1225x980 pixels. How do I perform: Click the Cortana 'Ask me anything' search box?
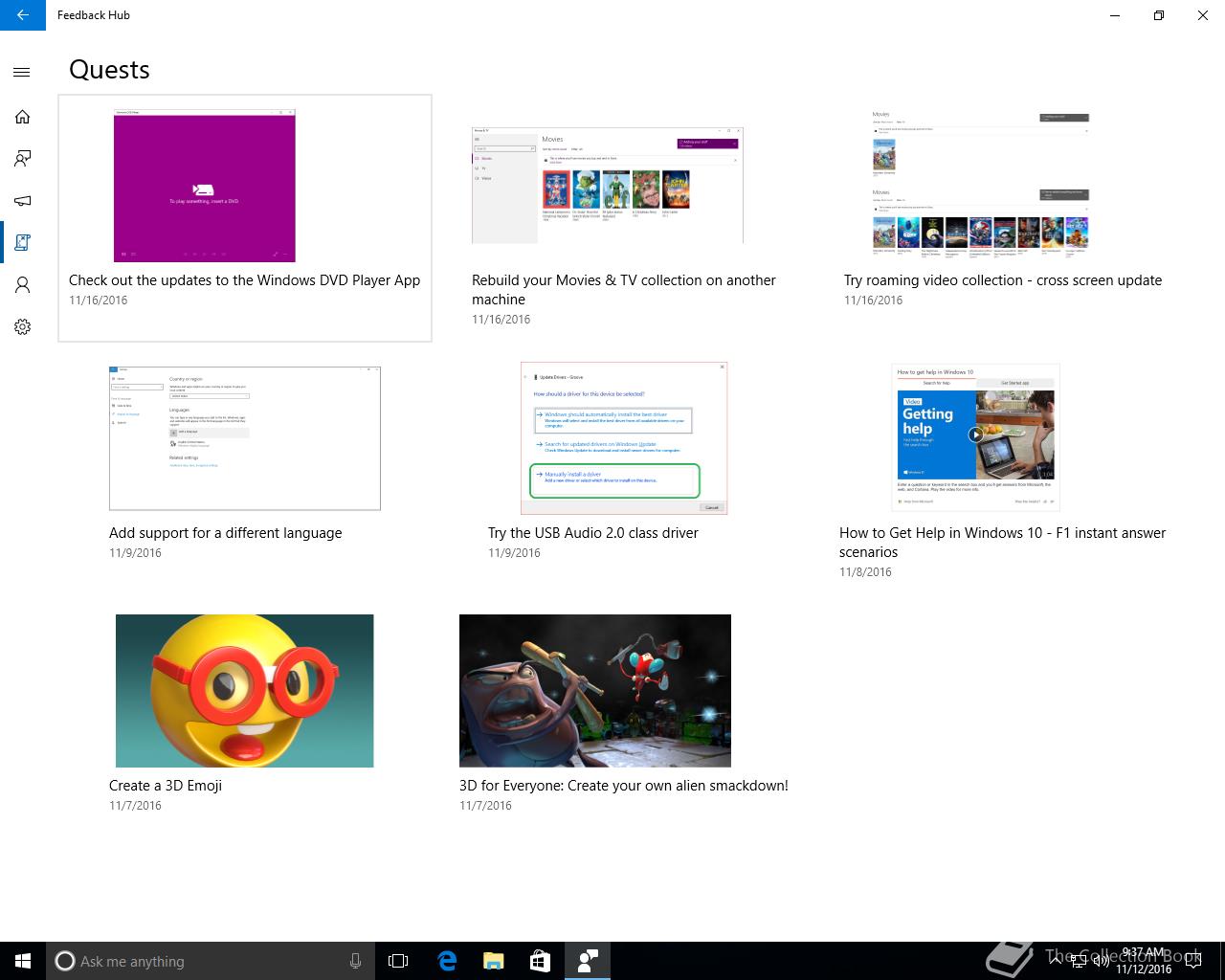[211, 961]
